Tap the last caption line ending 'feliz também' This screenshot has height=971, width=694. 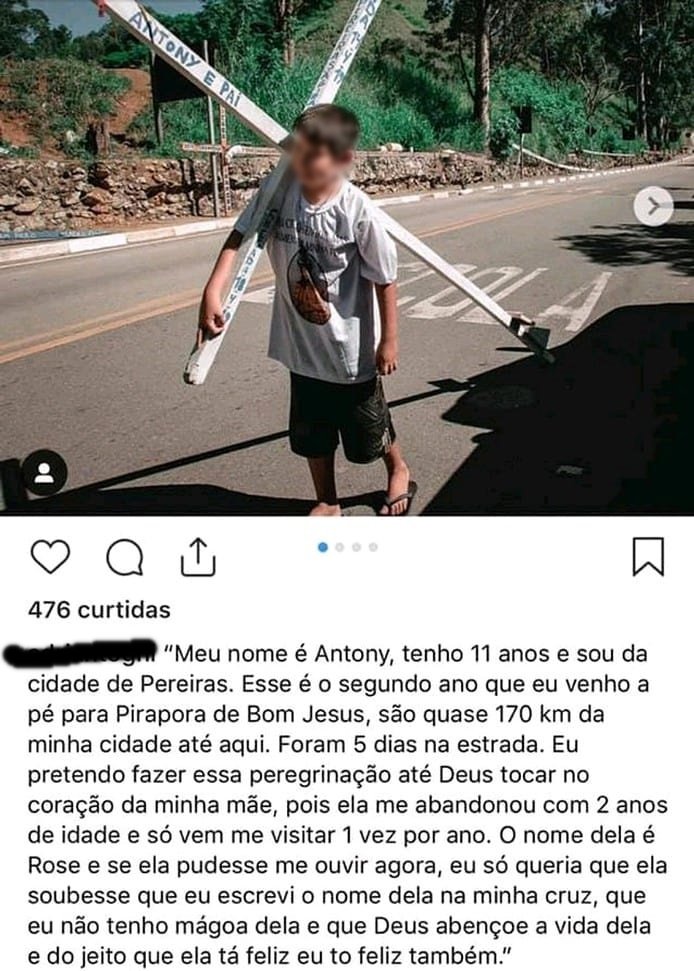pos(270,956)
